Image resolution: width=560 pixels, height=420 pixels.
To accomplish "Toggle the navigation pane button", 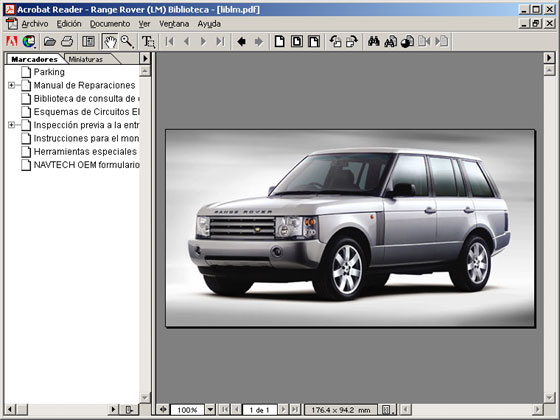I will [88, 41].
